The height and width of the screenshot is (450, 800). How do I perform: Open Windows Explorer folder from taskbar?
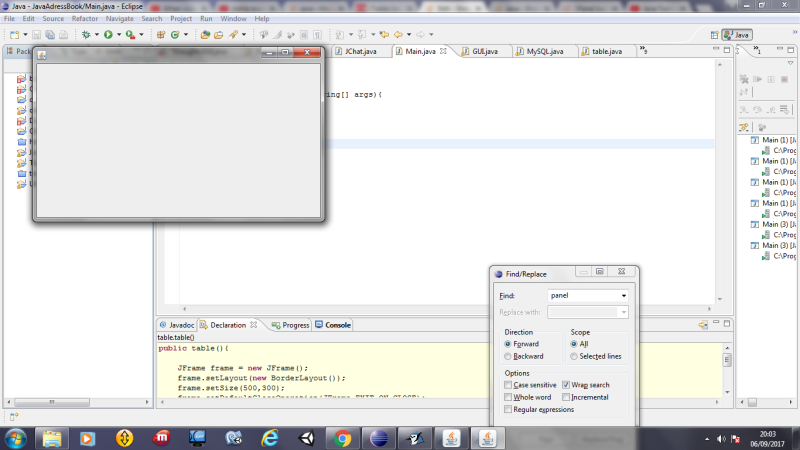pos(52,438)
